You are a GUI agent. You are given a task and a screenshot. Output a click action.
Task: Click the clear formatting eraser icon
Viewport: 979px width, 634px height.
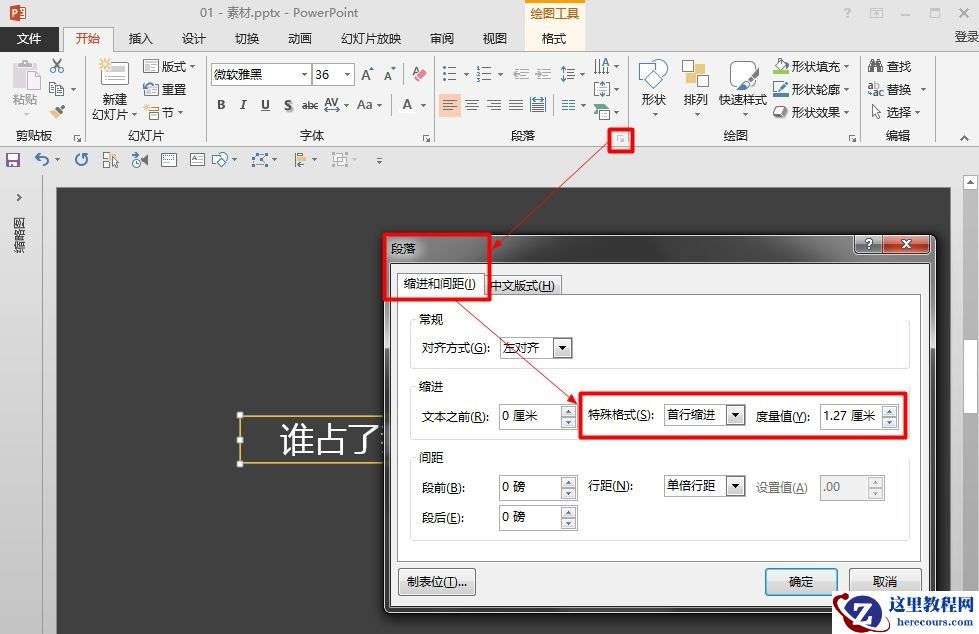click(x=419, y=74)
